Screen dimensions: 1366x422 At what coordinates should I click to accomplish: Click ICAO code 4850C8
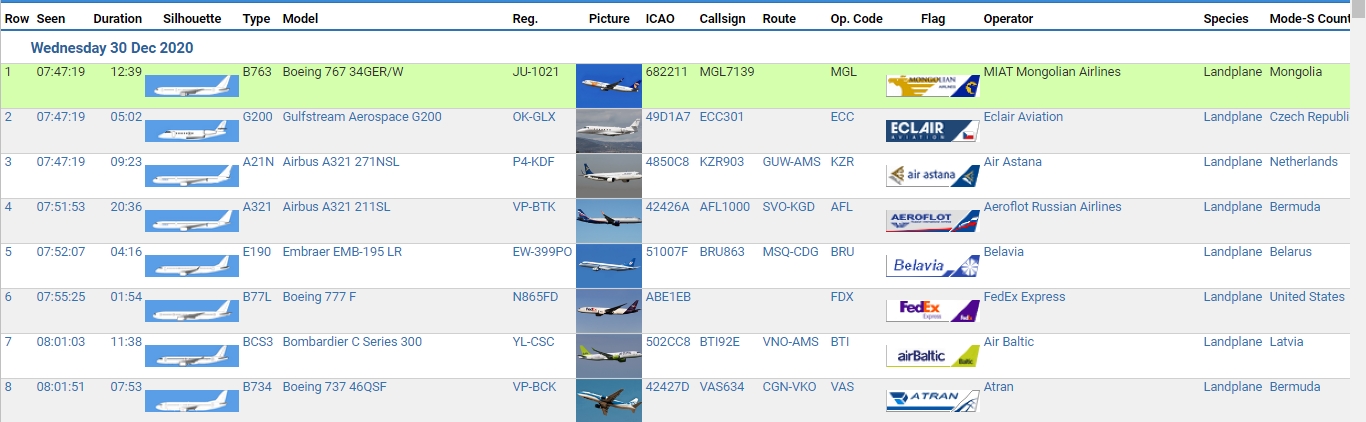pyautogui.click(x=668, y=162)
